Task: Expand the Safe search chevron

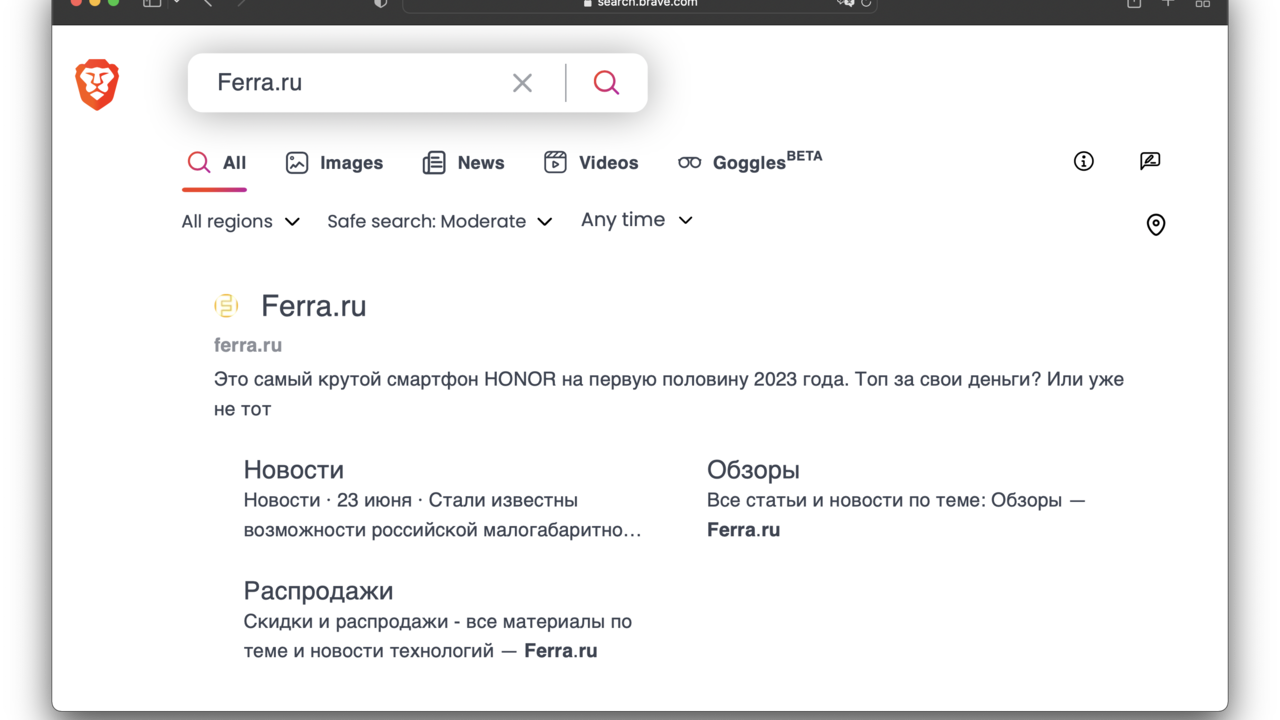Action: click(x=545, y=222)
